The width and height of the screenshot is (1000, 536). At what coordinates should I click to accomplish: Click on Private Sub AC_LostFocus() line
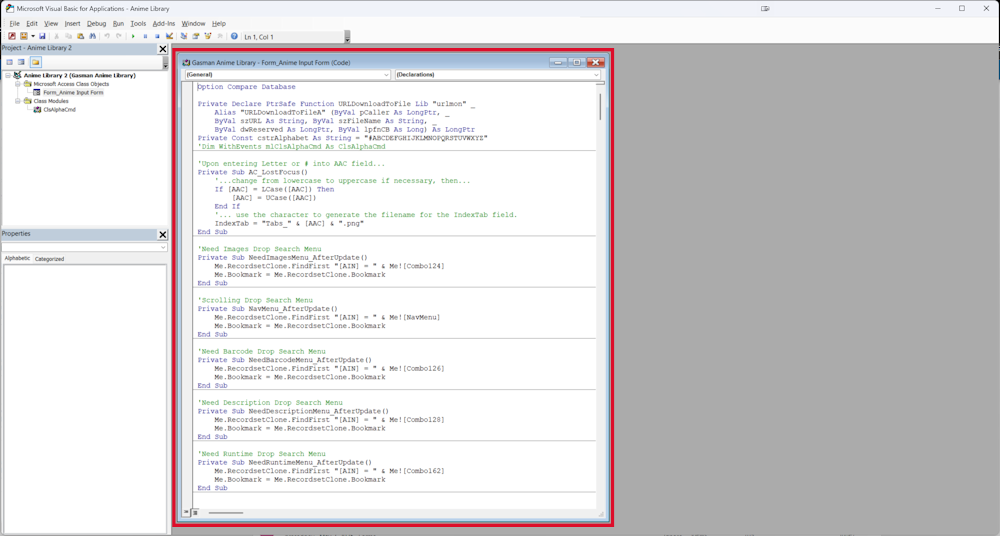coord(253,172)
